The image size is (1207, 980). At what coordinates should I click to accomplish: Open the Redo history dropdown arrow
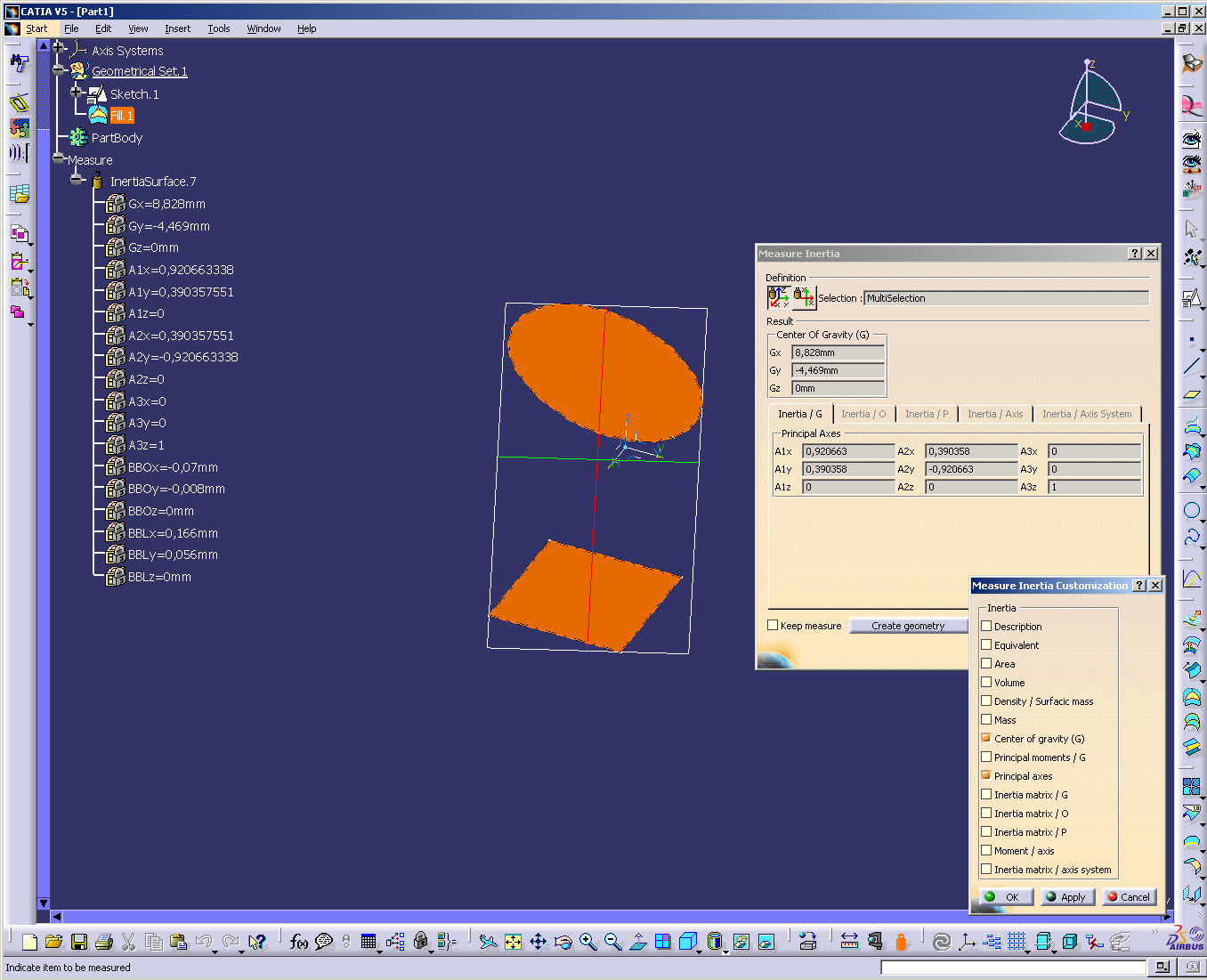tap(241, 952)
